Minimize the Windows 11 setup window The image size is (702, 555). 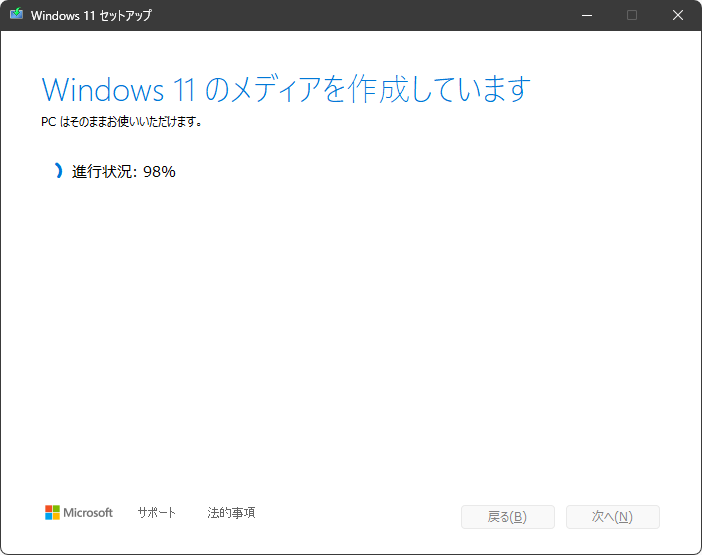coord(587,15)
